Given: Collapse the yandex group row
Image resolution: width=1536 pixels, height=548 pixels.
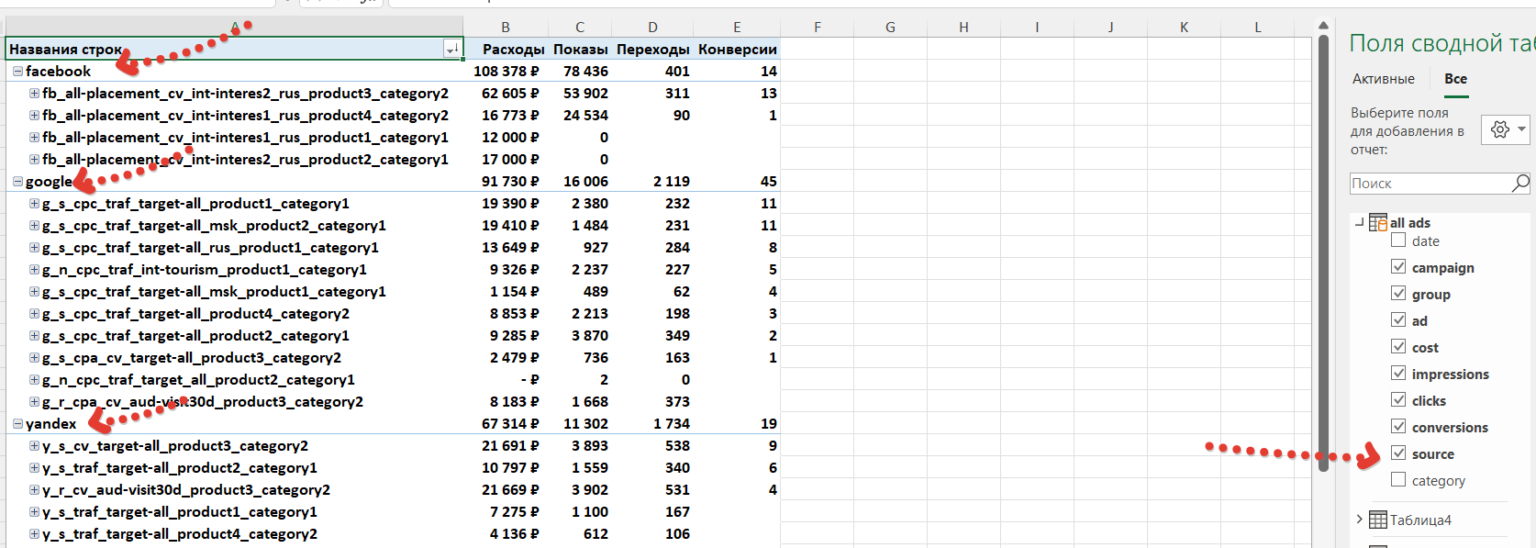Looking at the screenshot, I should pyautogui.click(x=18, y=424).
